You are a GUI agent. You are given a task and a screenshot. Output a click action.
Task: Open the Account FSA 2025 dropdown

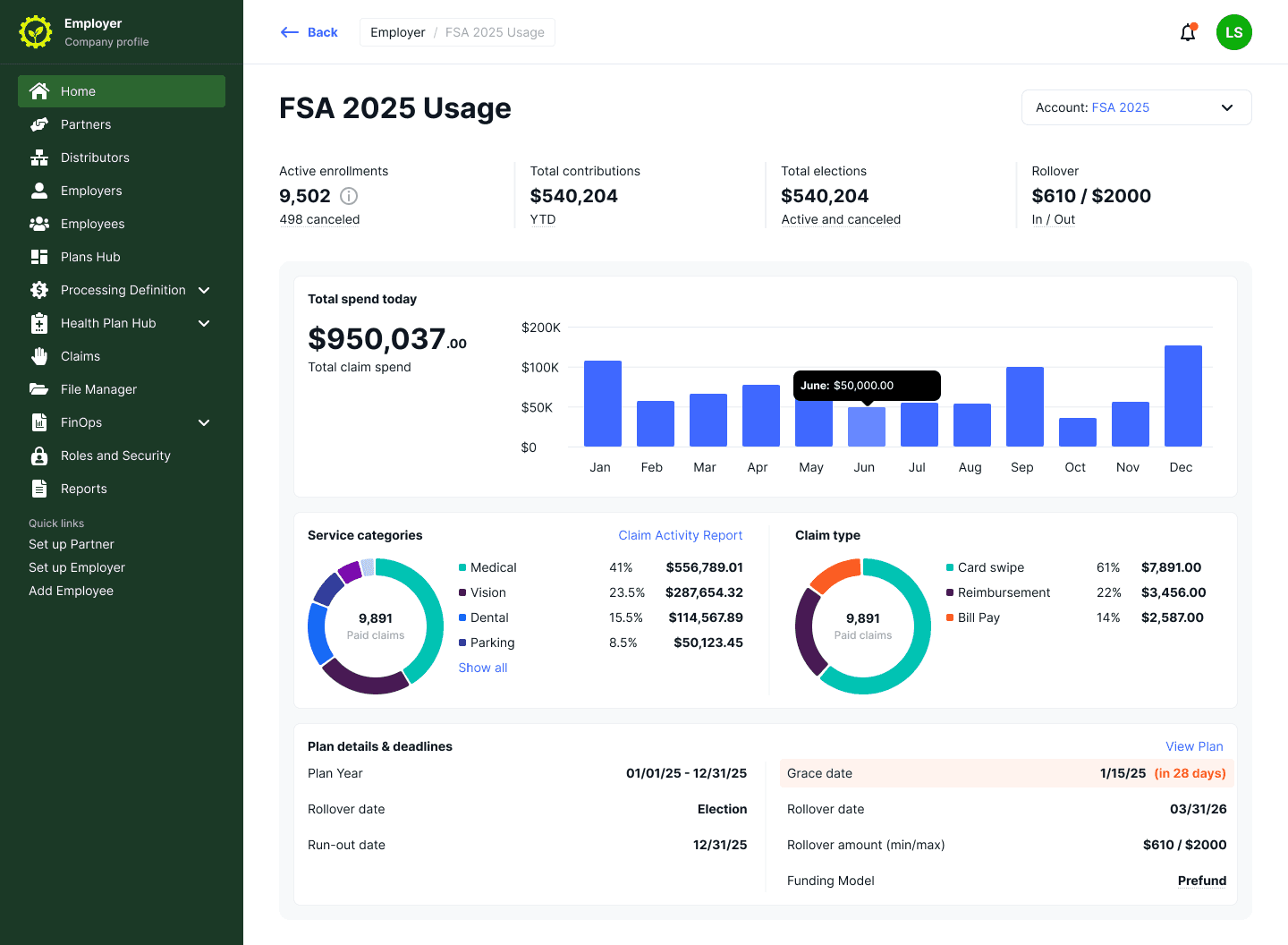pos(1136,107)
